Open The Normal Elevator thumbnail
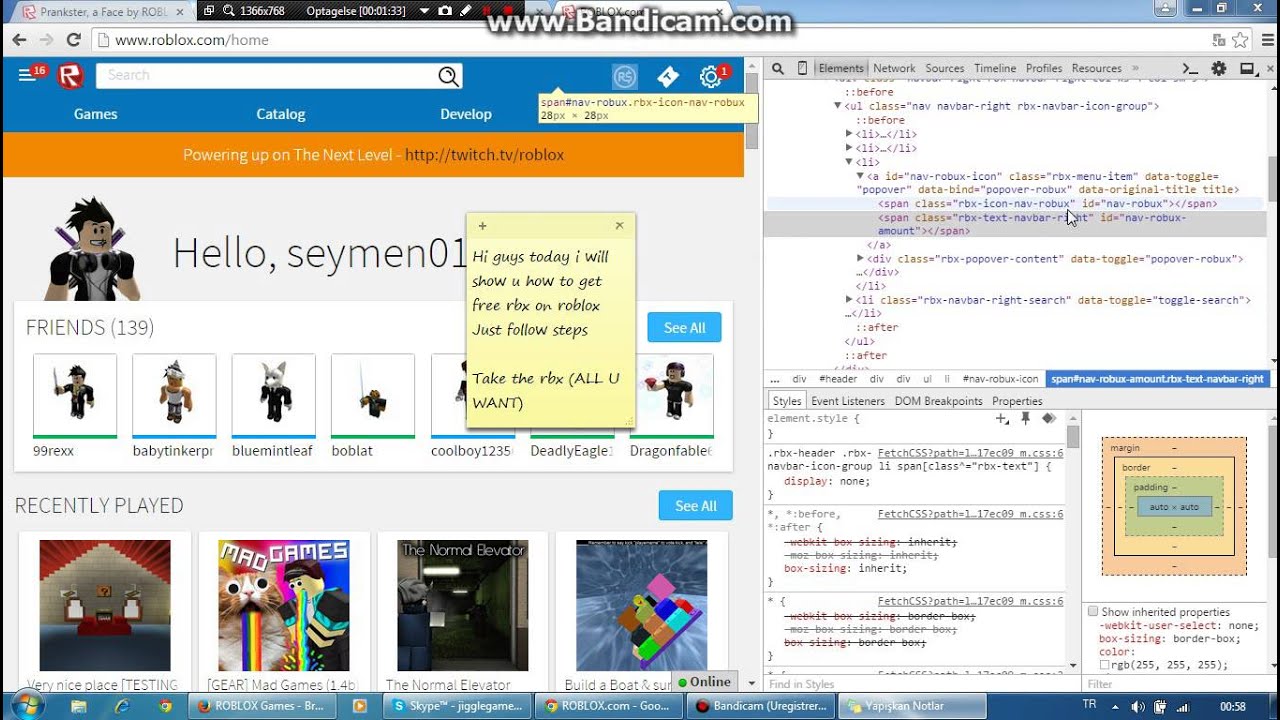1280x720 pixels. (x=463, y=606)
